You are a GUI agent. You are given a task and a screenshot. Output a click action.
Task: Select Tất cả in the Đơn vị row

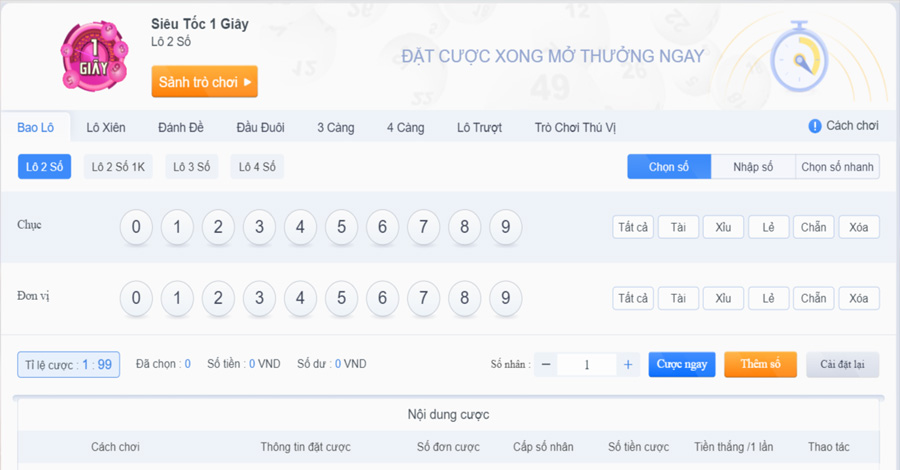click(633, 298)
